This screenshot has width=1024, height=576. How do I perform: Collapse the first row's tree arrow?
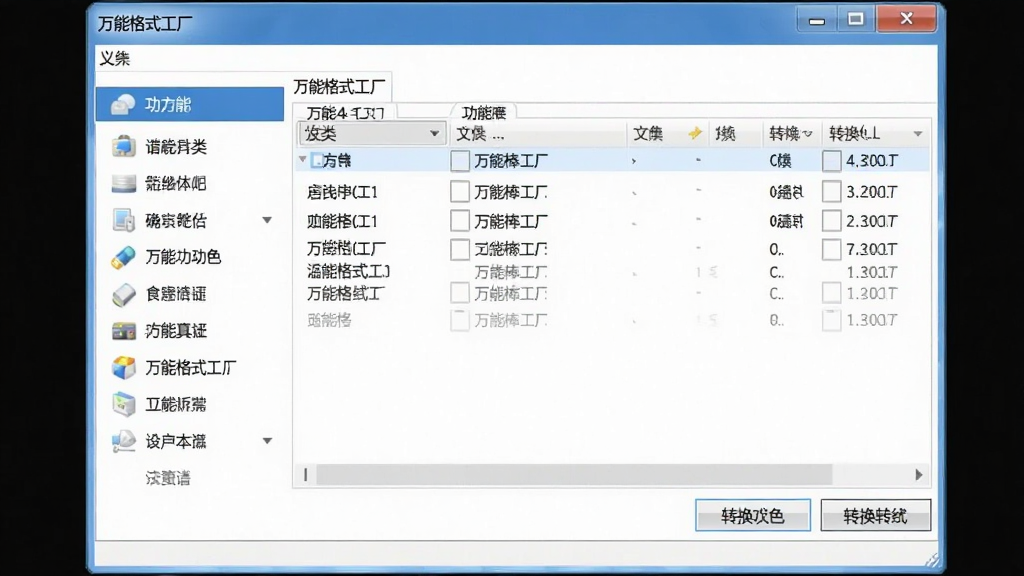coord(302,159)
